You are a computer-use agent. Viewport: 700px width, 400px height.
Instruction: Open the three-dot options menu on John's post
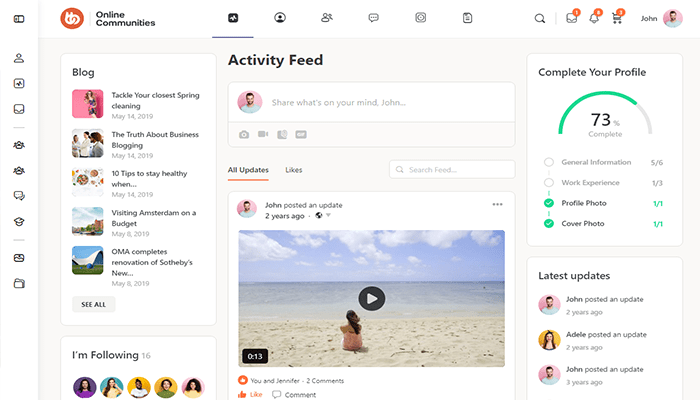(497, 204)
